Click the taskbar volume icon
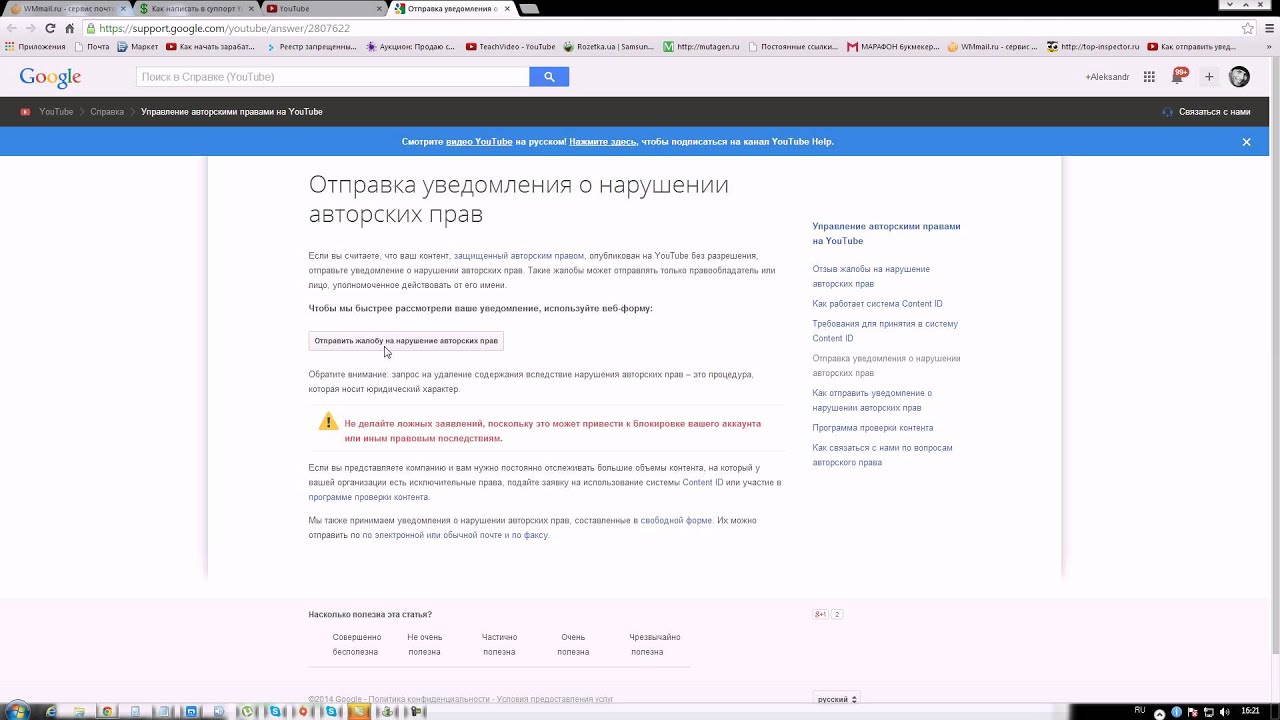Image resolution: width=1280 pixels, height=720 pixels. [x=1225, y=712]
